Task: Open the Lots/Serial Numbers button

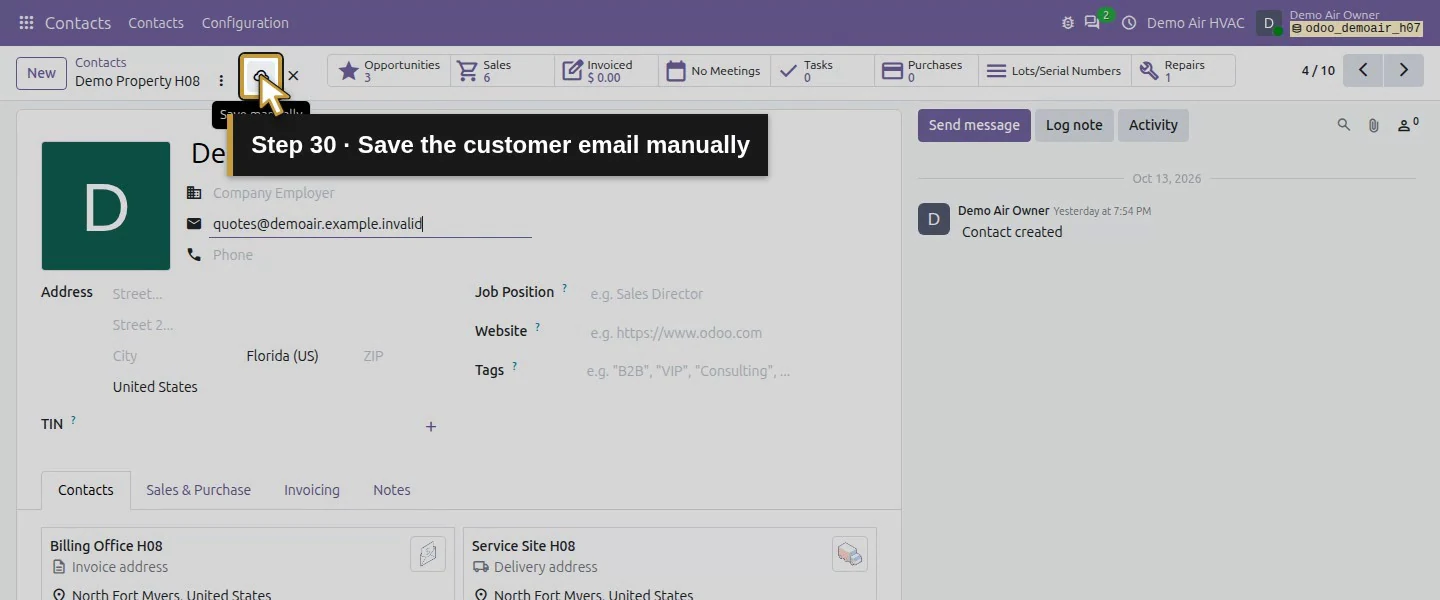Action: pos(1054,71)
